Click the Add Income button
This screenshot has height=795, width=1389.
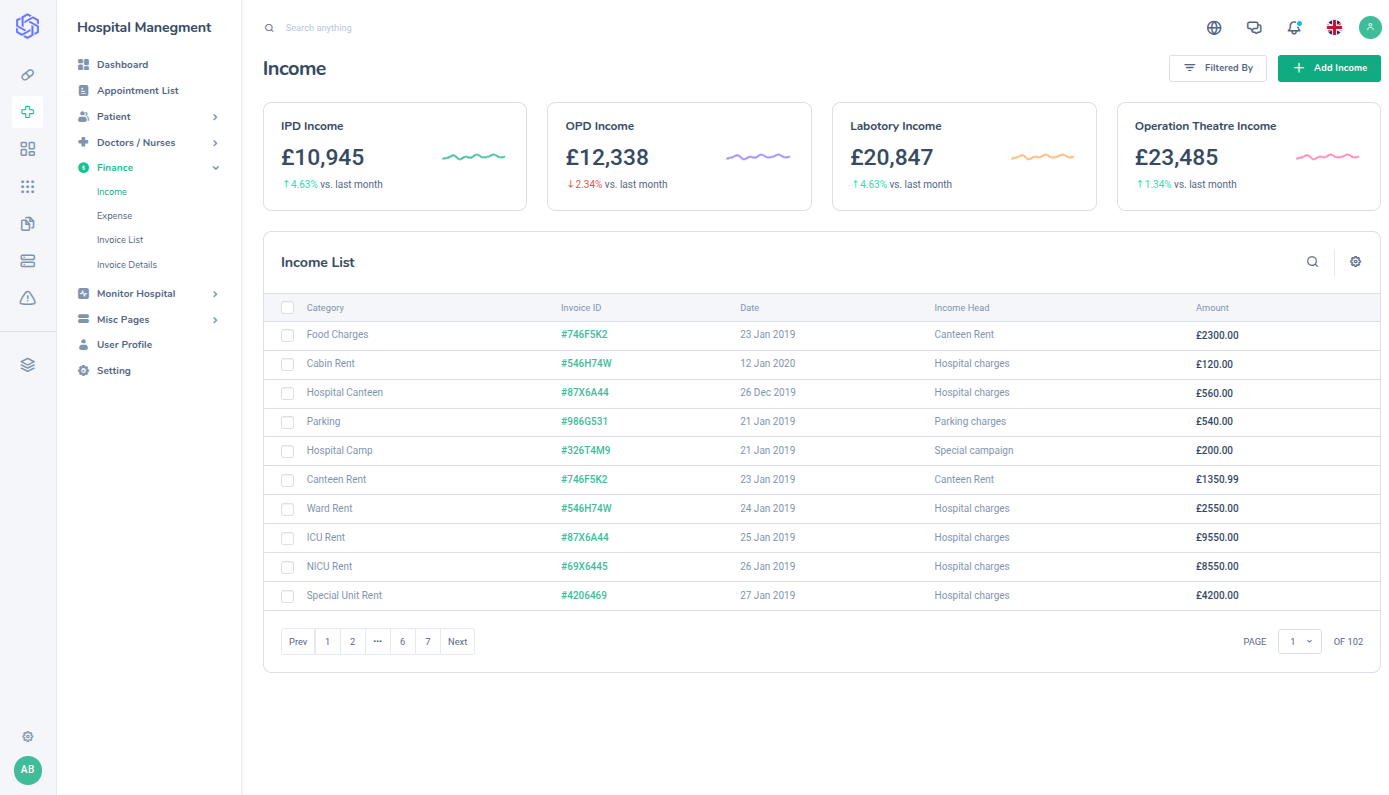point(1328,68)
